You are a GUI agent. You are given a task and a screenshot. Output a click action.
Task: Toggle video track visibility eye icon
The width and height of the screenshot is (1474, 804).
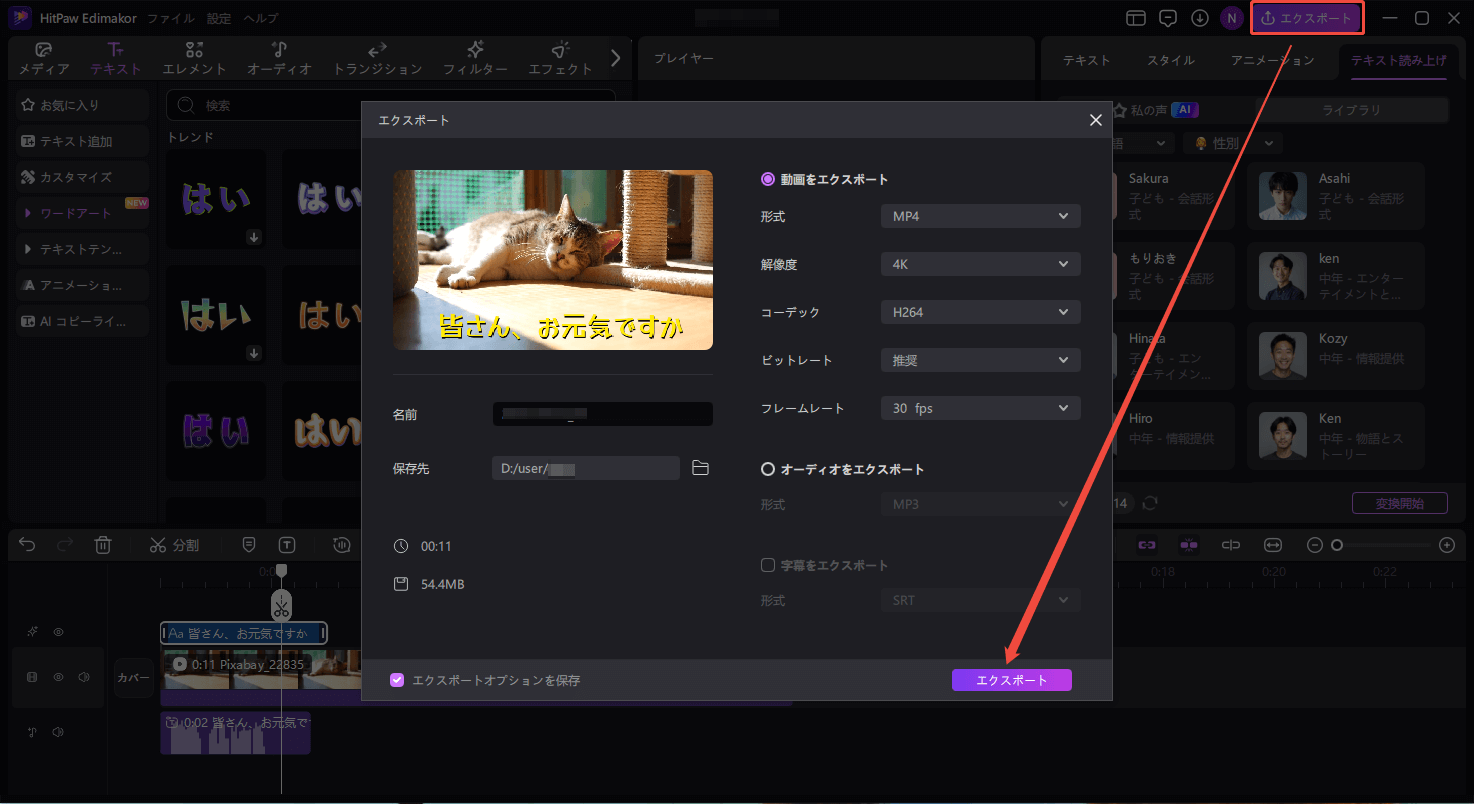coord(58,677)
